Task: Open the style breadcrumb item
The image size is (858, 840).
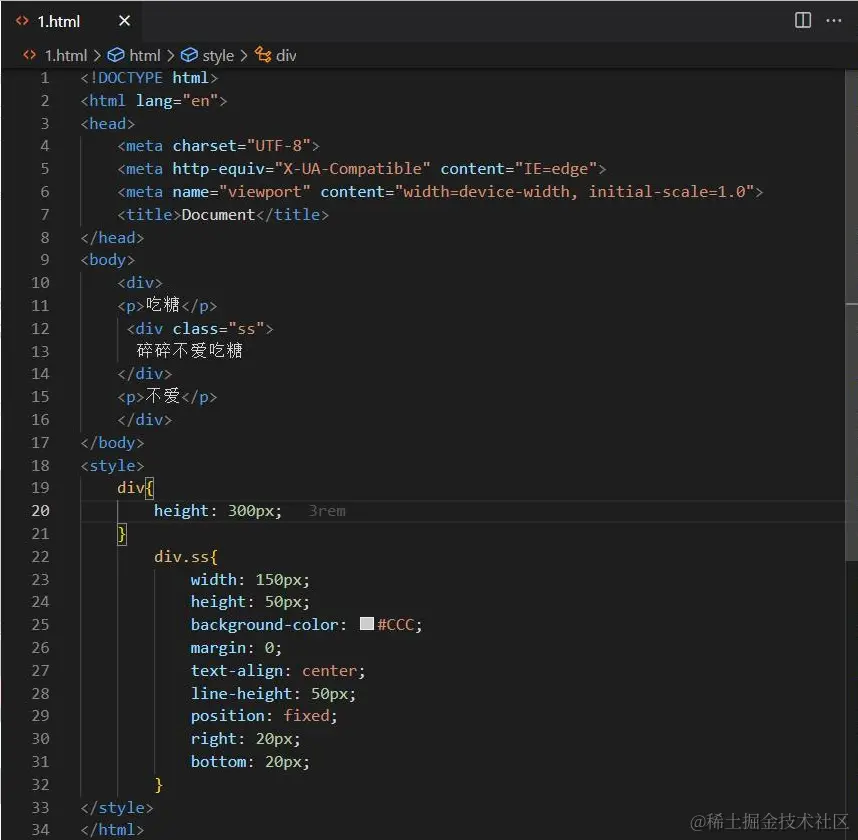Action: (x=218, y=55)
